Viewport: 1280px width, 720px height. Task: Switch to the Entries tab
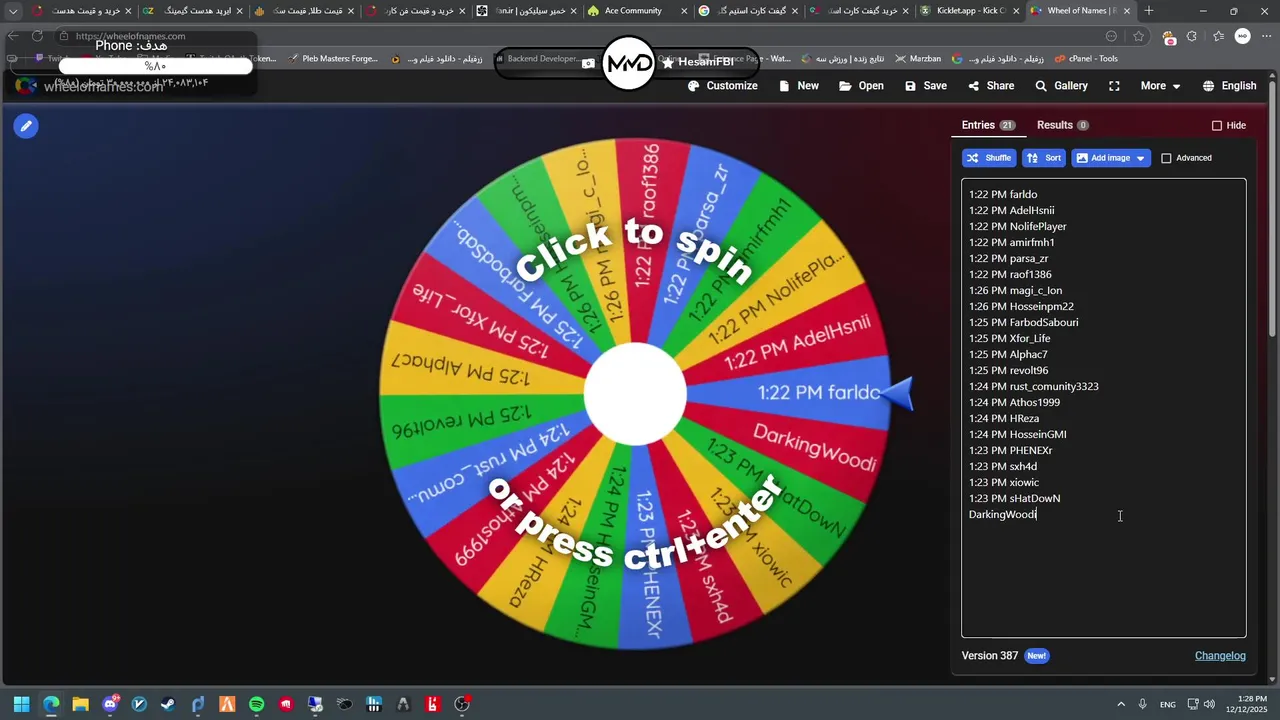pyautogui.click(x=988, y=125)
